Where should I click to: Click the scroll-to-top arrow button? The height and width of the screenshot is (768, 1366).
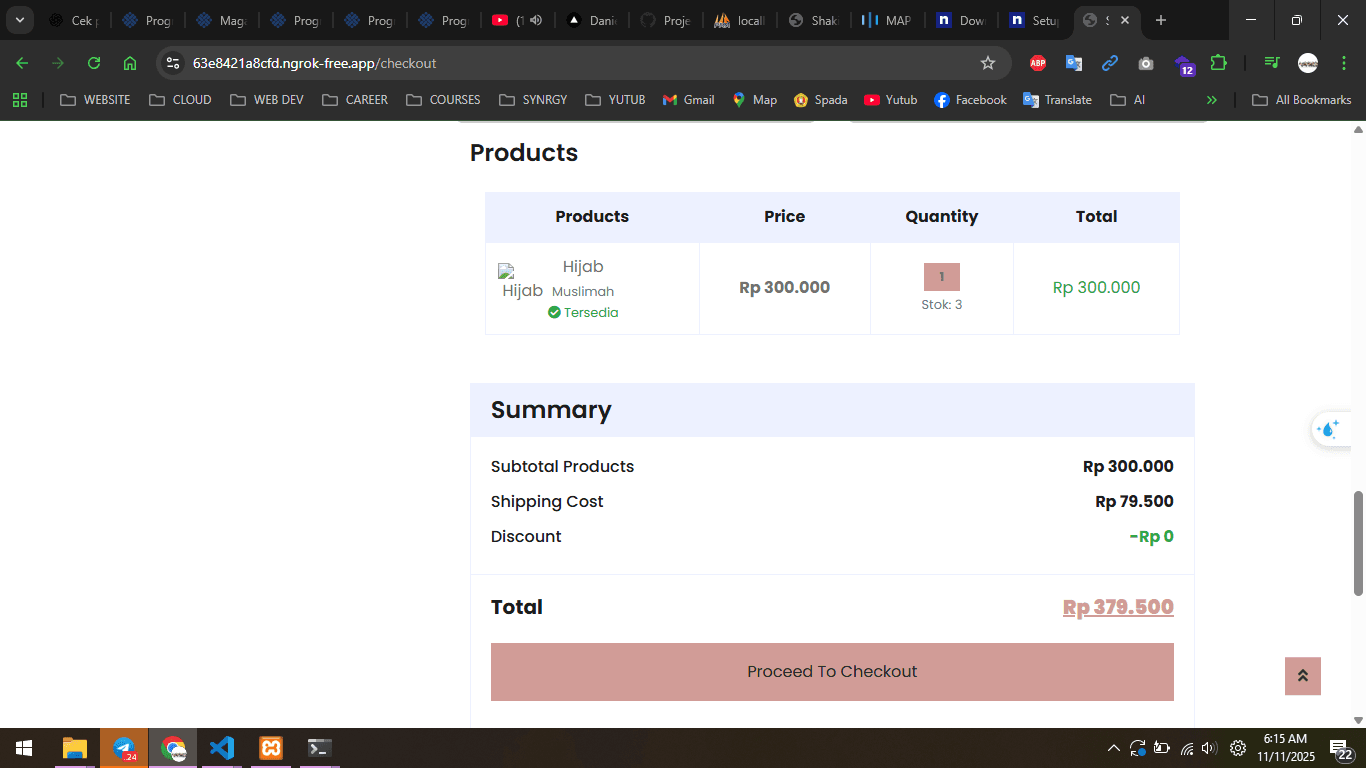[1302, 676]
